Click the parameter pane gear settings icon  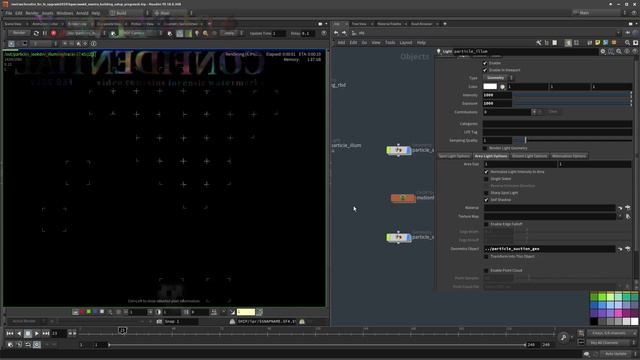click(603, 51)
